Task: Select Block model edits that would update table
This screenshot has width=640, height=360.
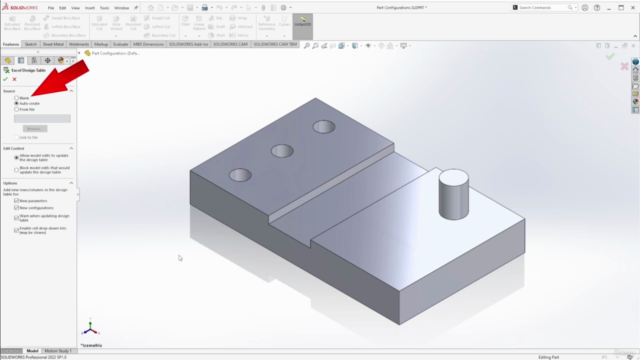Action: pos(16,170)
